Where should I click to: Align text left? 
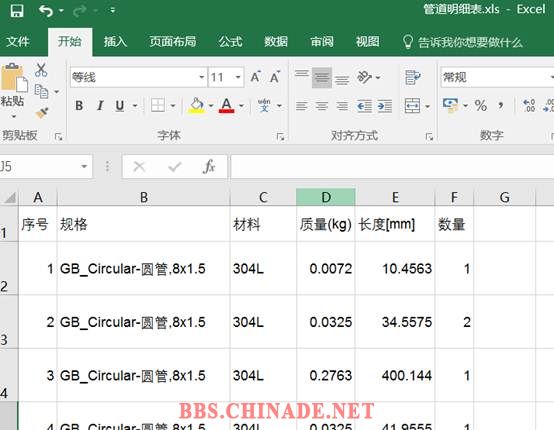point(302,106)
